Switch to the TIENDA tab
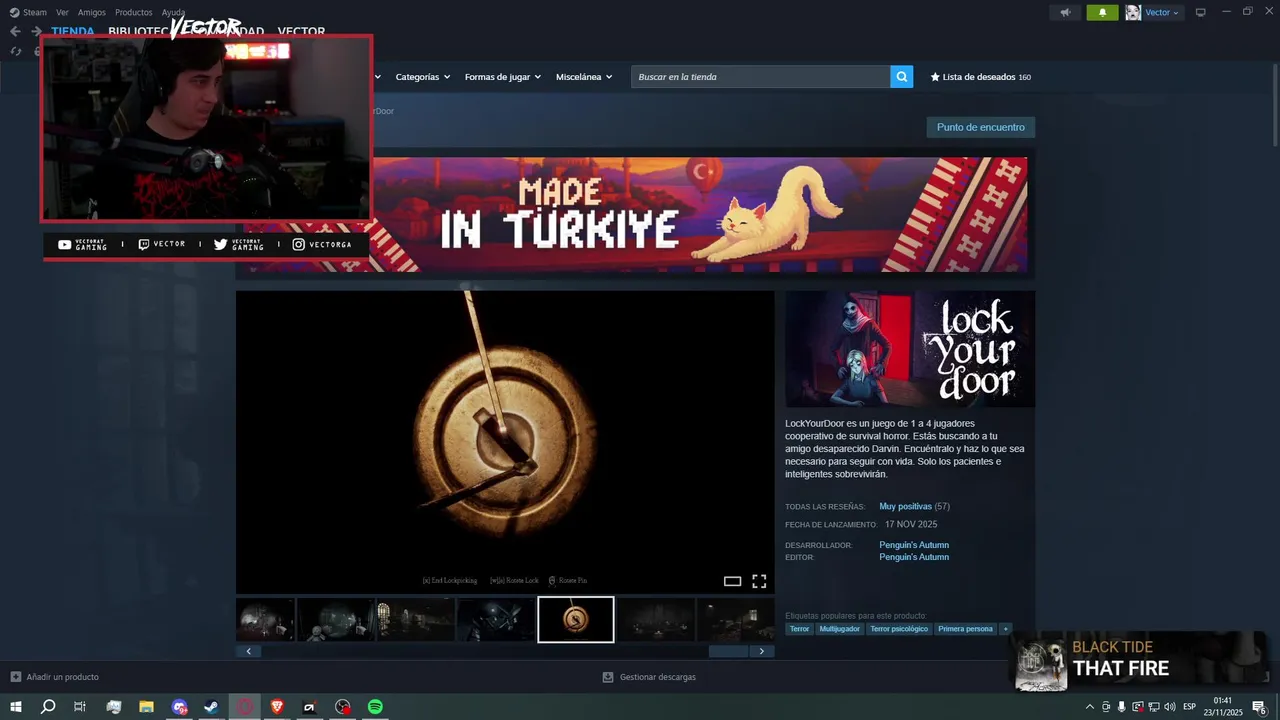The width and height of the screenshot is (1280, 720). (73, 32)
